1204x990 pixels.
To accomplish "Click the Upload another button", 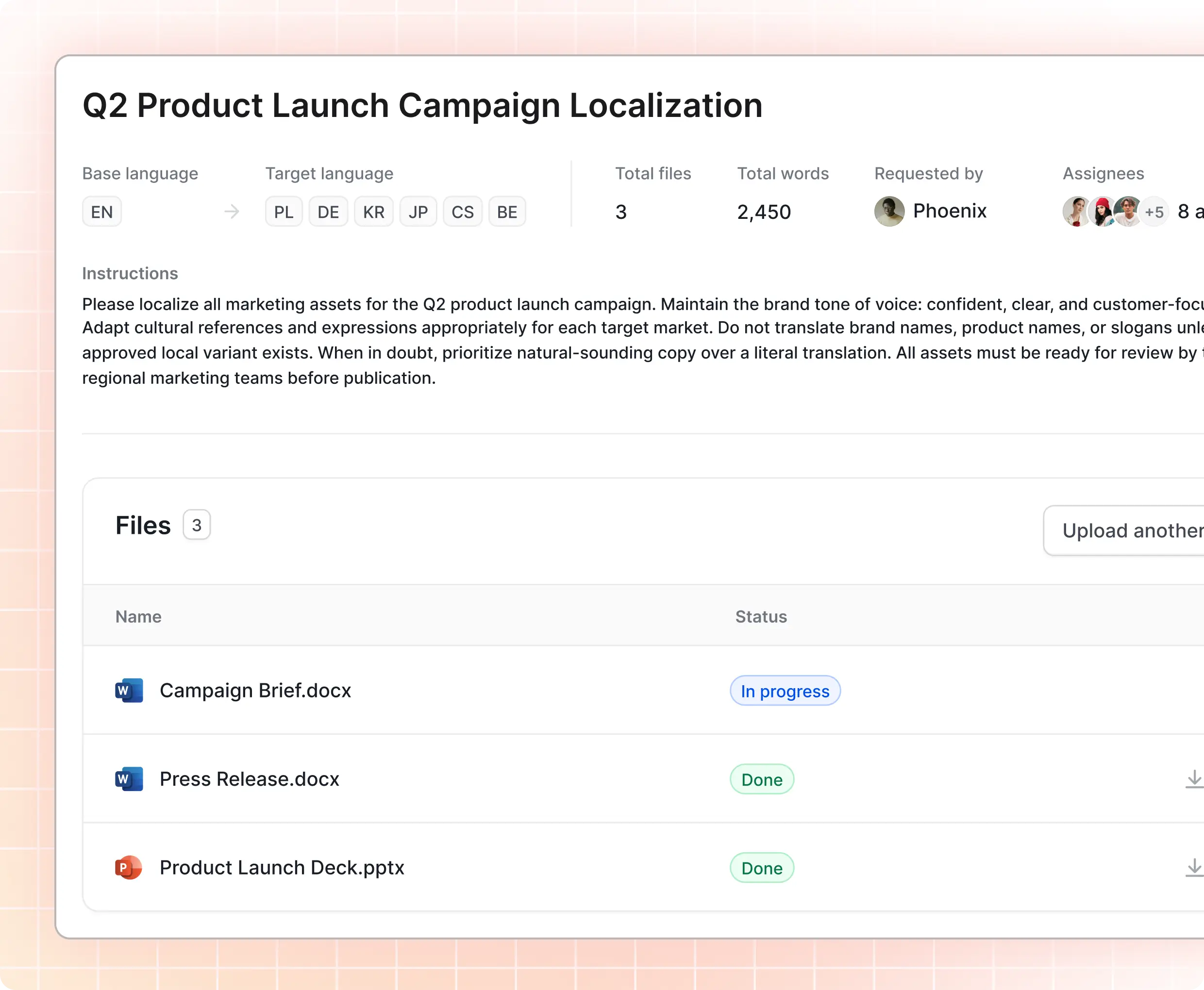I will (x=1124, y=530).
